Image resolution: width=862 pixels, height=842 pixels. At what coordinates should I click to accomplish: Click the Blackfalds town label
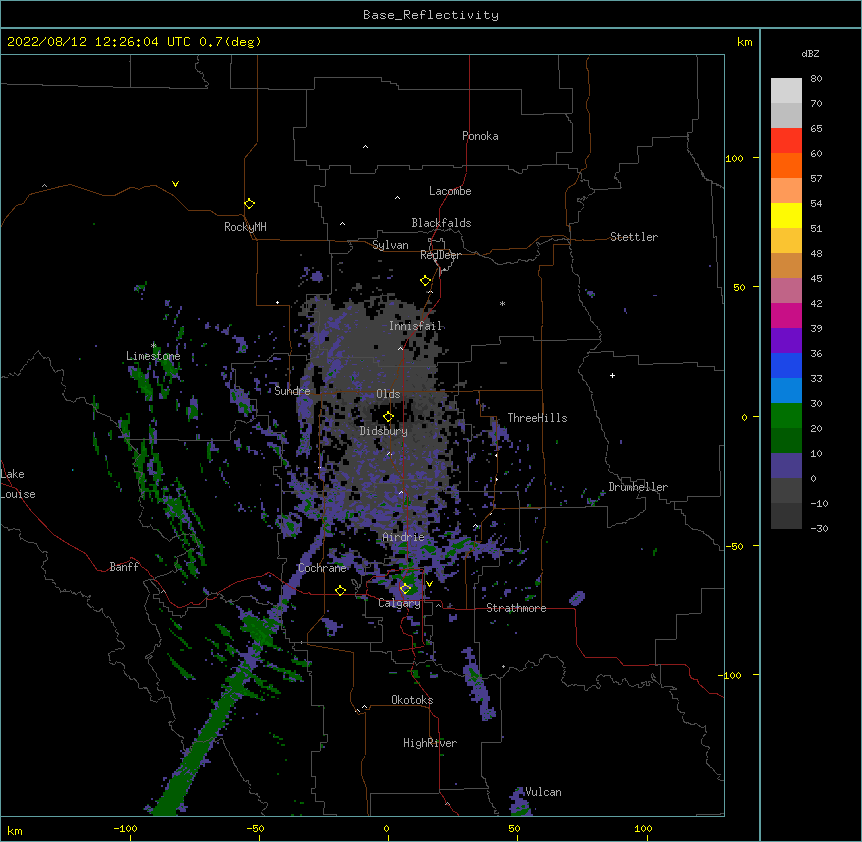441,223
